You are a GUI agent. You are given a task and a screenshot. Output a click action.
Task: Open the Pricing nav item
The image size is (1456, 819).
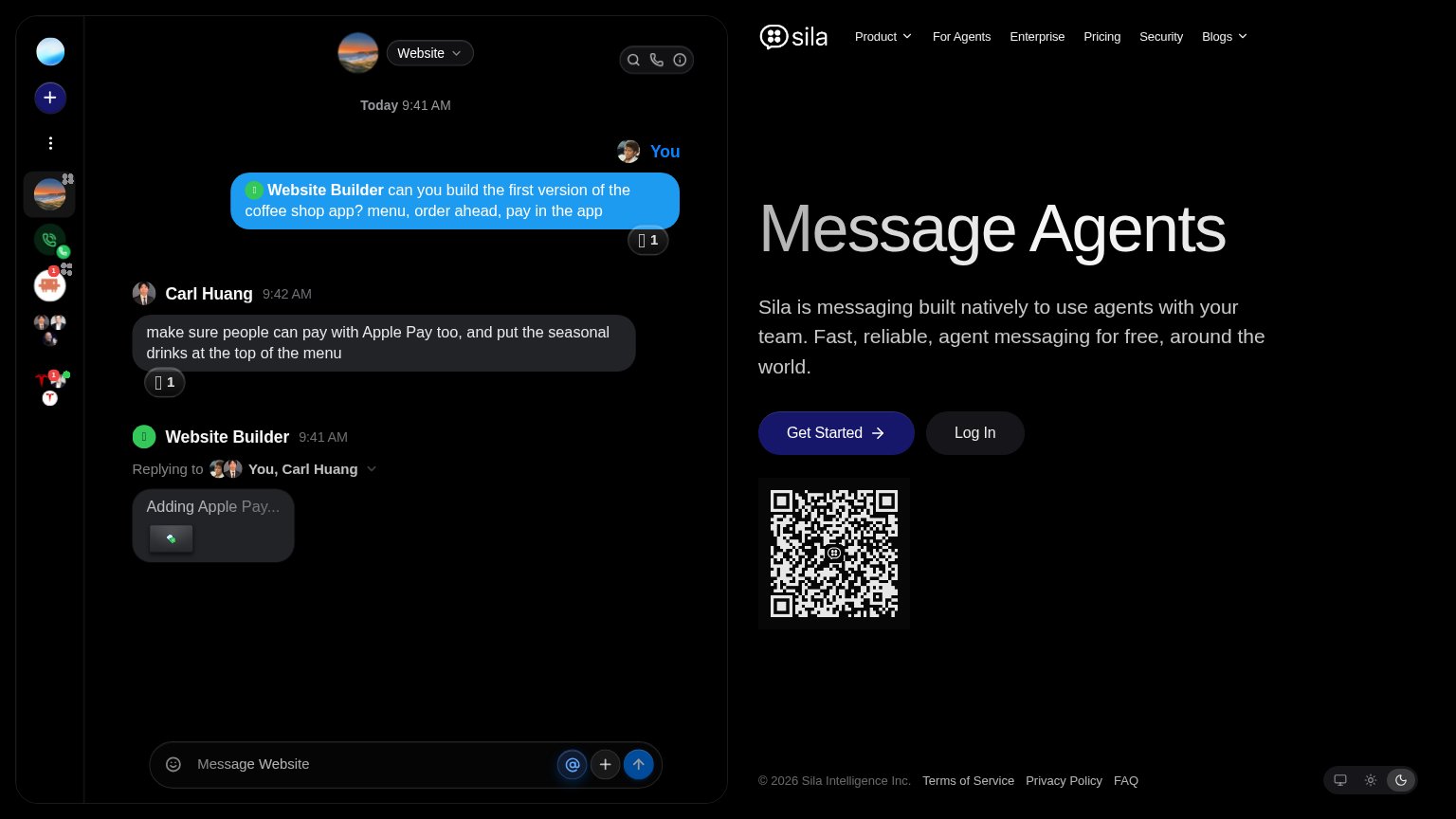point(1101,37)
